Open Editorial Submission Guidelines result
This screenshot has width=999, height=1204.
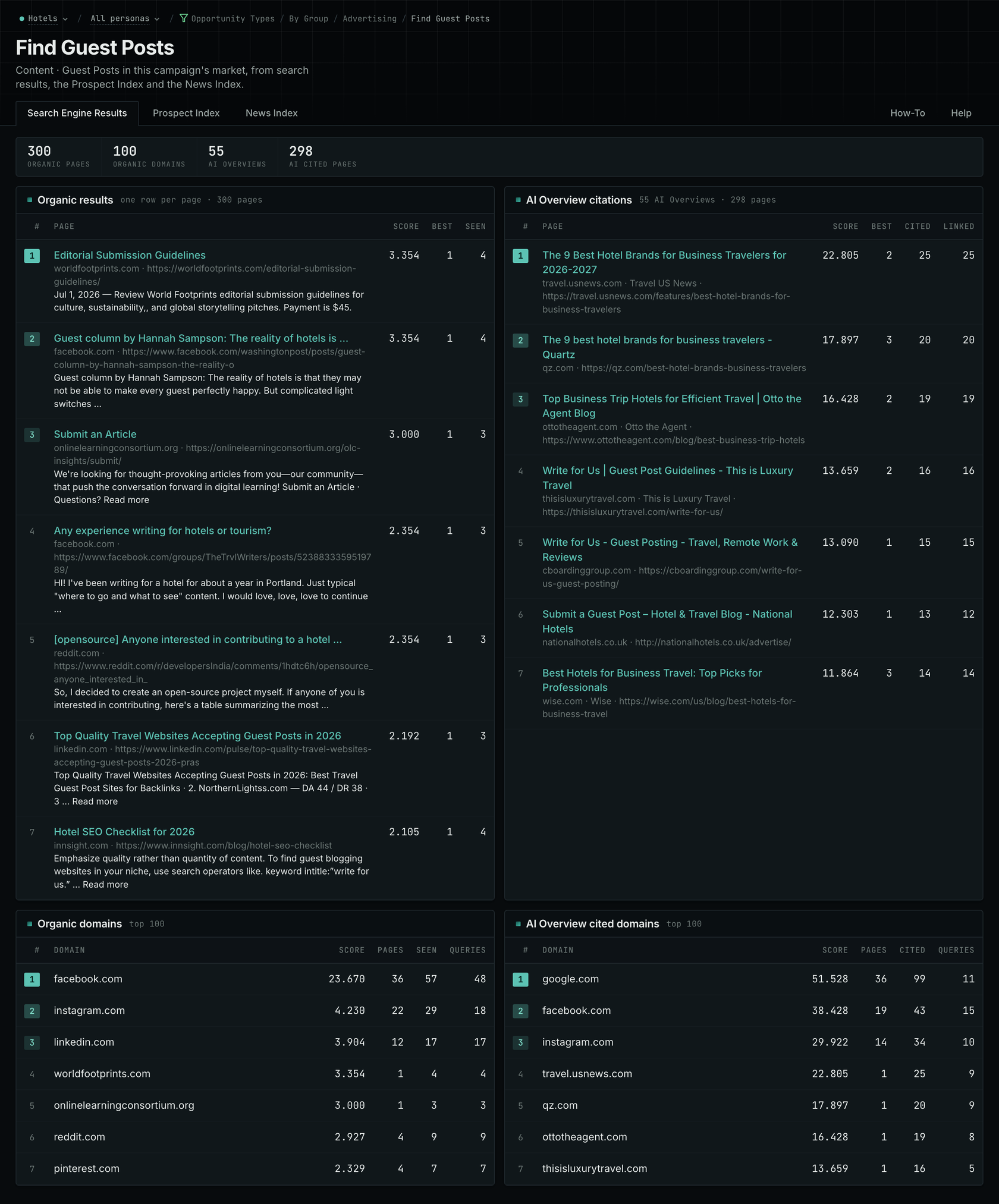tap(130, 255)
